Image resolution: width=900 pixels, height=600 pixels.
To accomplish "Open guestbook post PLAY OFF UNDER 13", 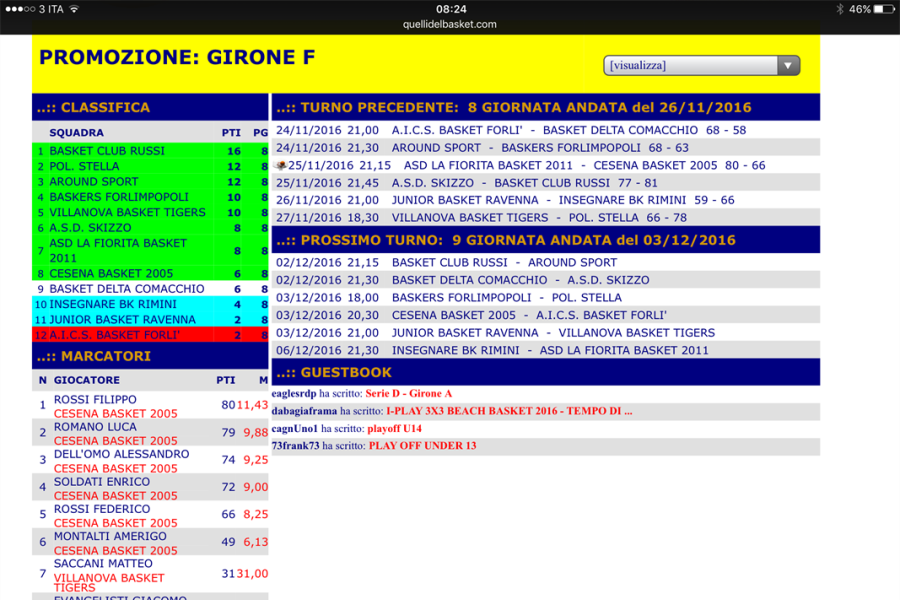I will (x=422, y=446).
